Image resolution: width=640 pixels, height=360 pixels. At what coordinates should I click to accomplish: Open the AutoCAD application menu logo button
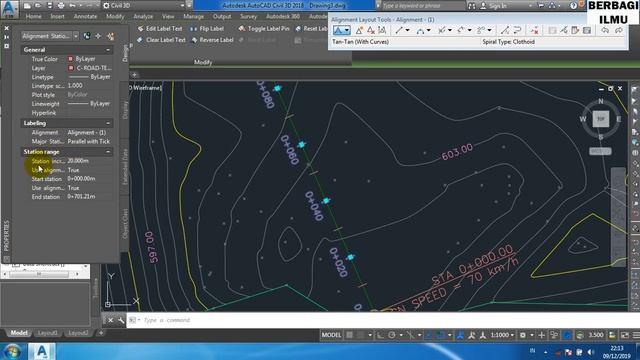pos(10,8)
